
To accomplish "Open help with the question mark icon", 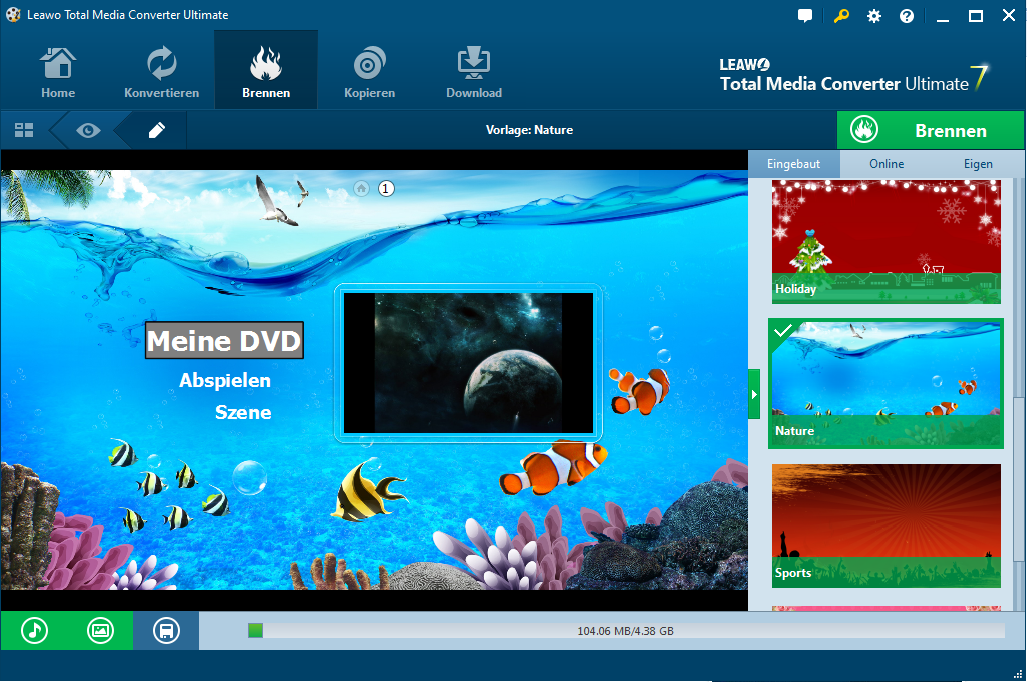I will coord(906,16).
